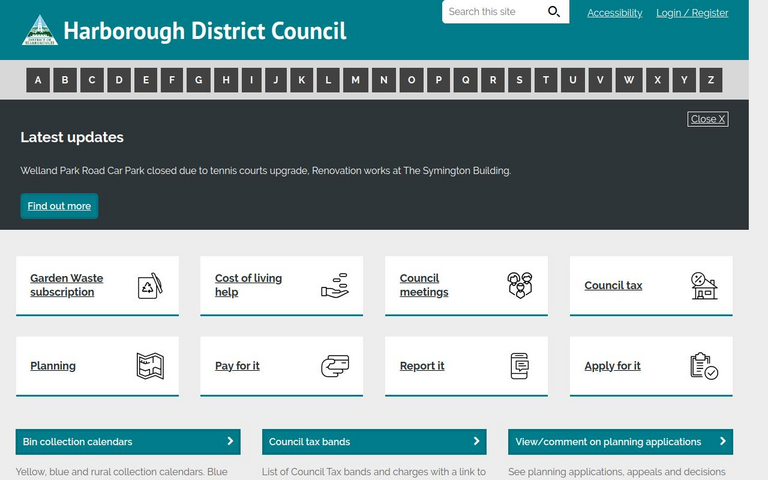Screen dimensions: 768x480
Task: Click the Search this site field
Action: click(494, 12)
